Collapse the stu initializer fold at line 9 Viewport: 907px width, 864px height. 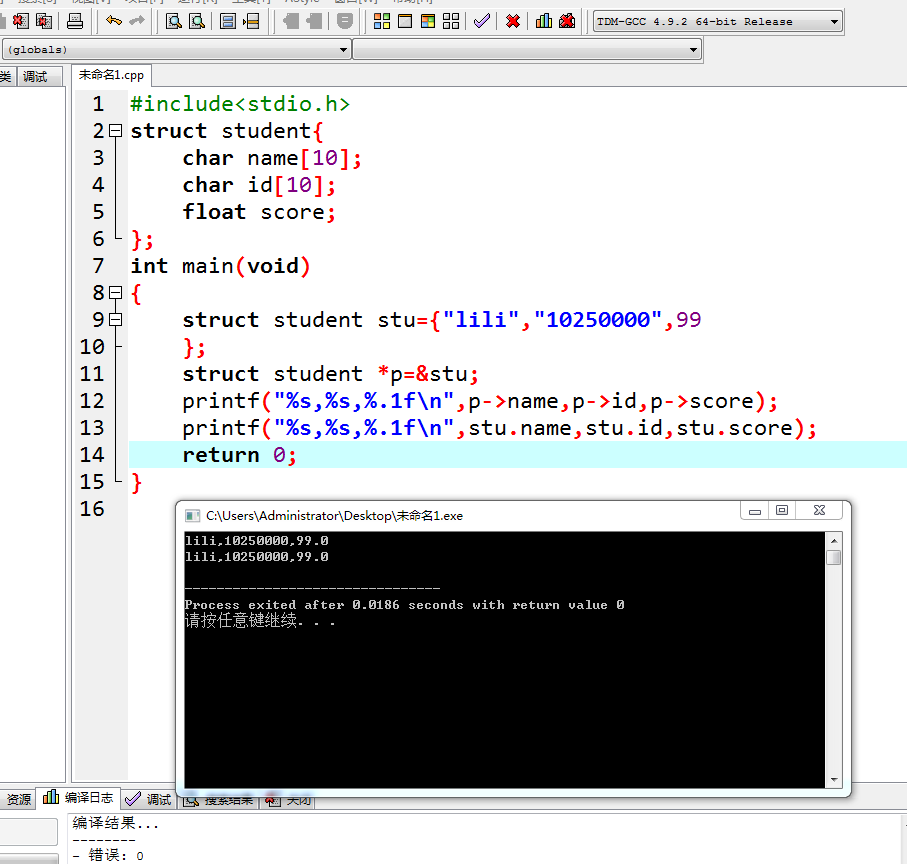(116, 319)
